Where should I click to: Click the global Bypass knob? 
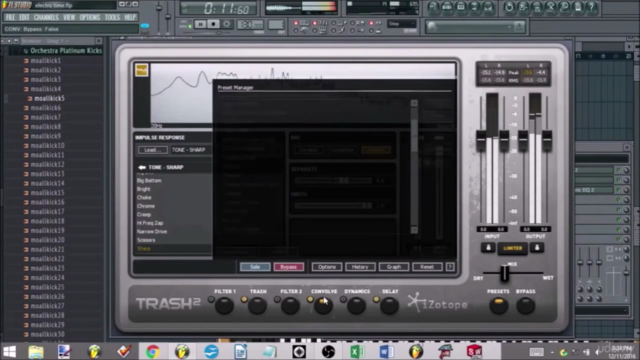tap(526, 306)
